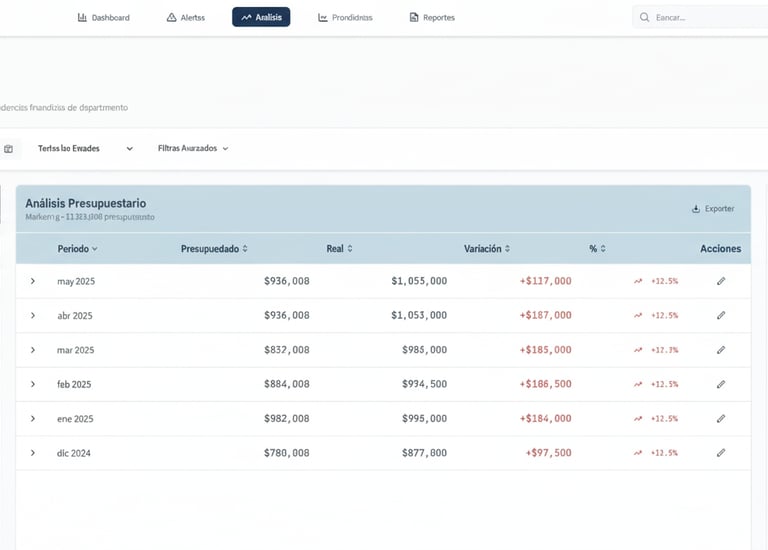Screen dimensions: 768x550
Task: Expand the abr 2025 row
Action: pos(33,315)
